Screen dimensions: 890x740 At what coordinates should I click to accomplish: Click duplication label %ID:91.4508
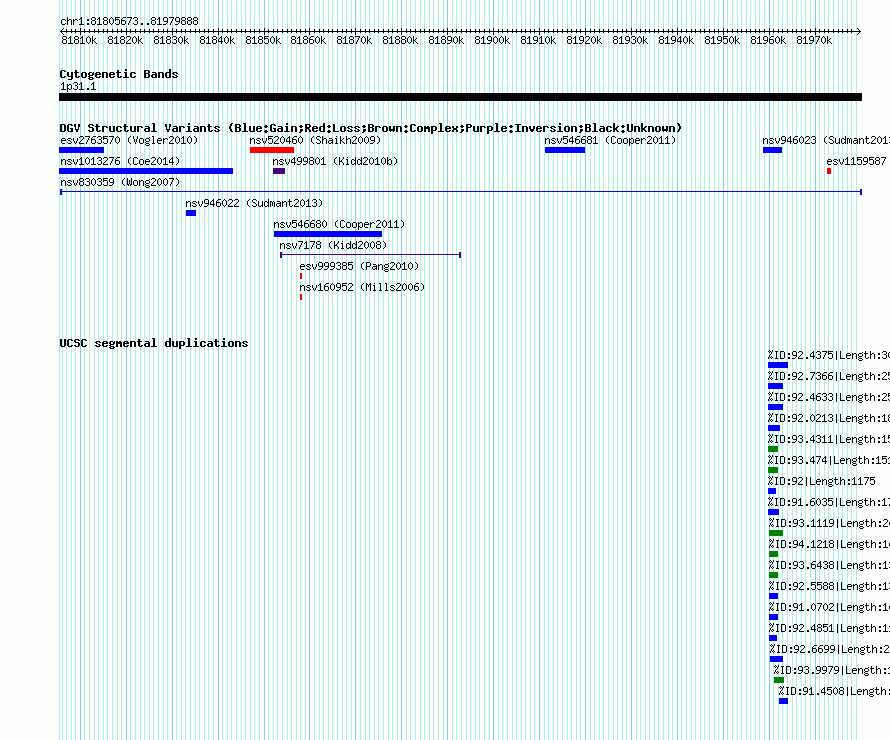(x=834, y=691)
